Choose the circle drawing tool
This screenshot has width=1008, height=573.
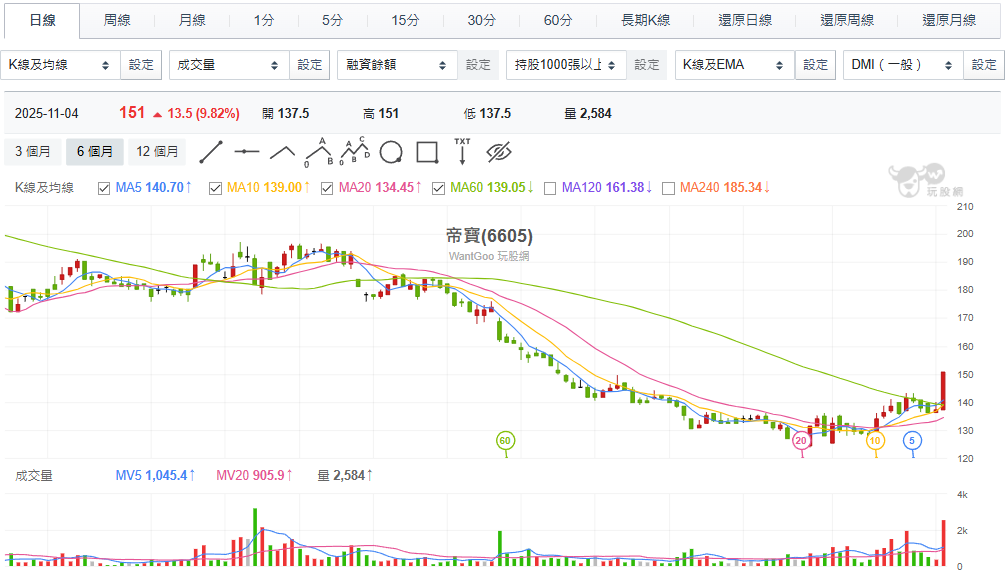pyautogui.click(x=391, y=152)
